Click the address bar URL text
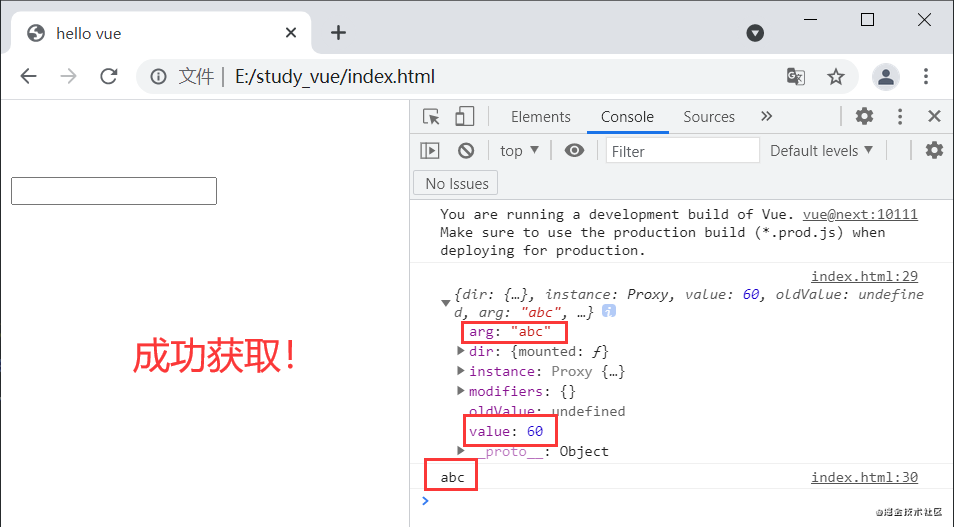954x527 pixels. pos(335,77)
